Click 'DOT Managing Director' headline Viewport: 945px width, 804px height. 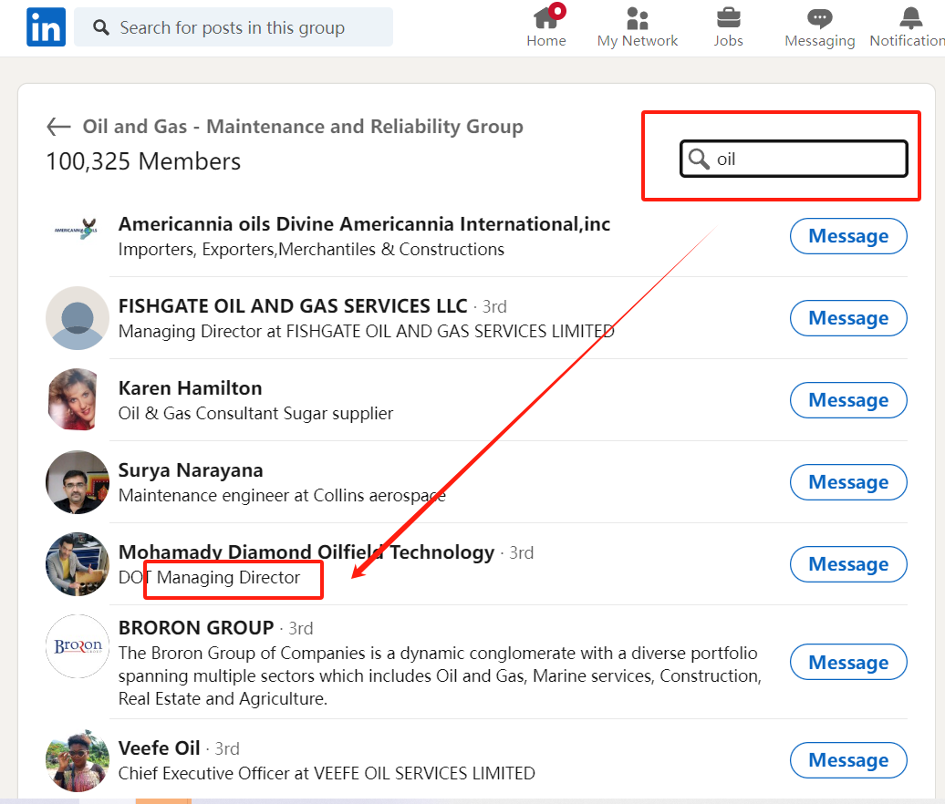209,577
